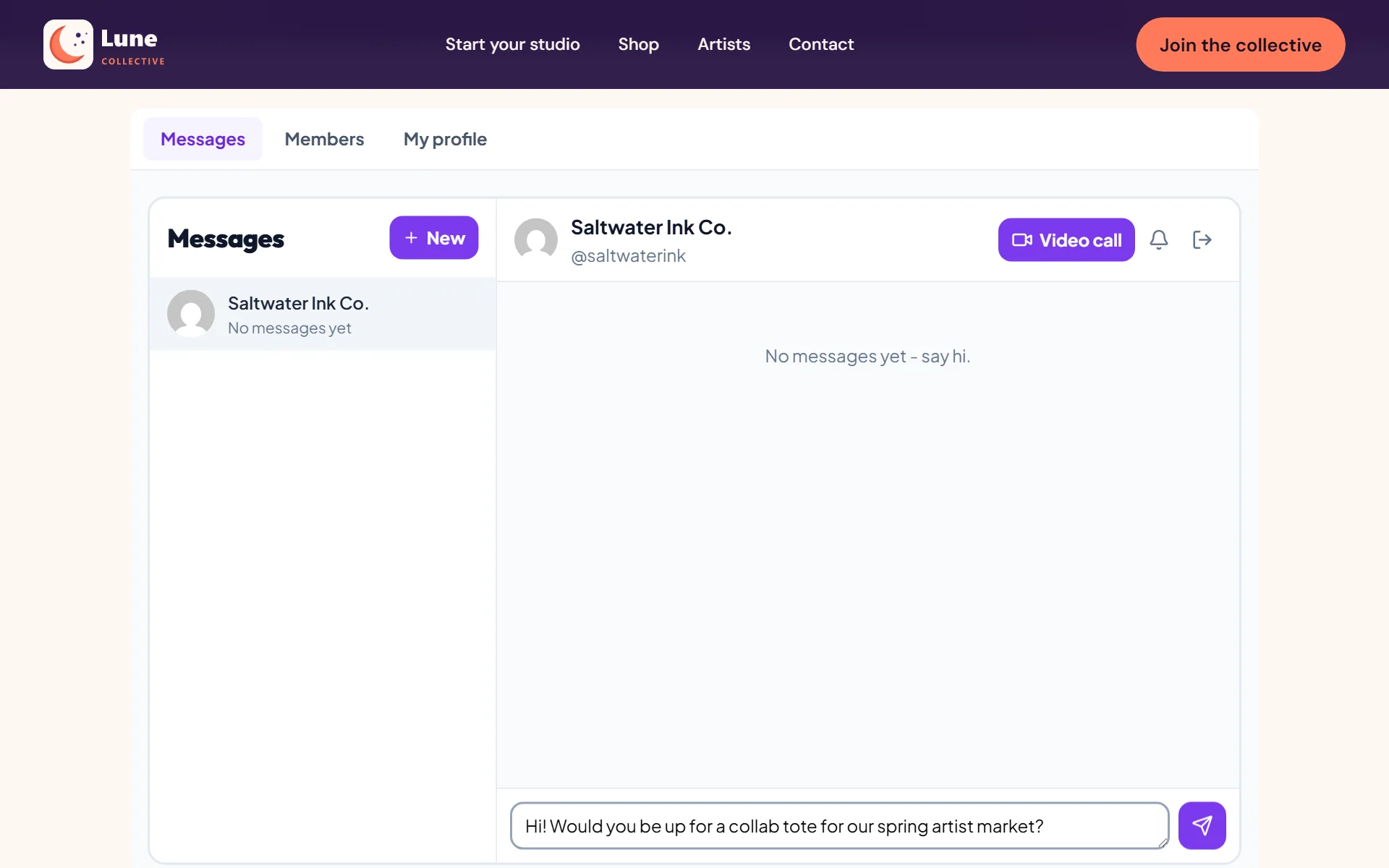Click Saltwater Ink Co. title in chat header

pos(651,227)
